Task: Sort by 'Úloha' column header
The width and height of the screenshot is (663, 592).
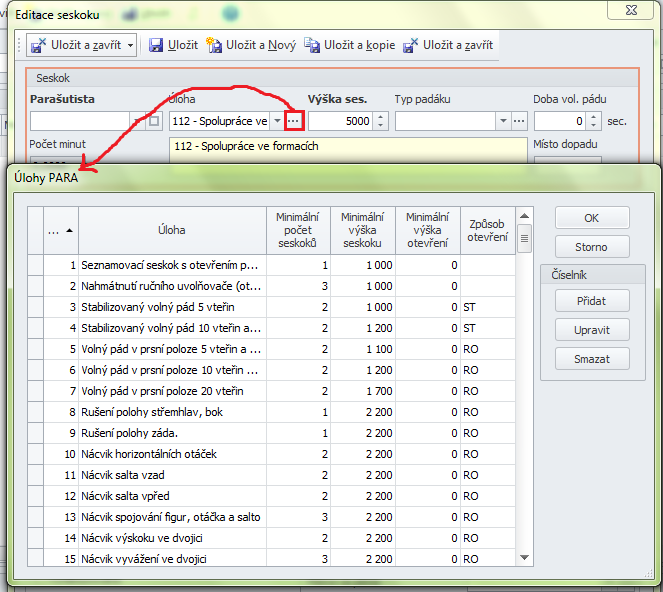Action: 171,230
